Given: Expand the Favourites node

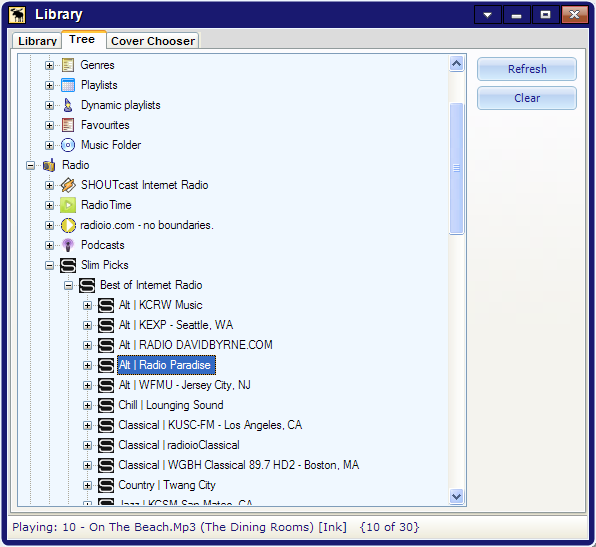Looking at the screenshot, I should click(49, 125).
